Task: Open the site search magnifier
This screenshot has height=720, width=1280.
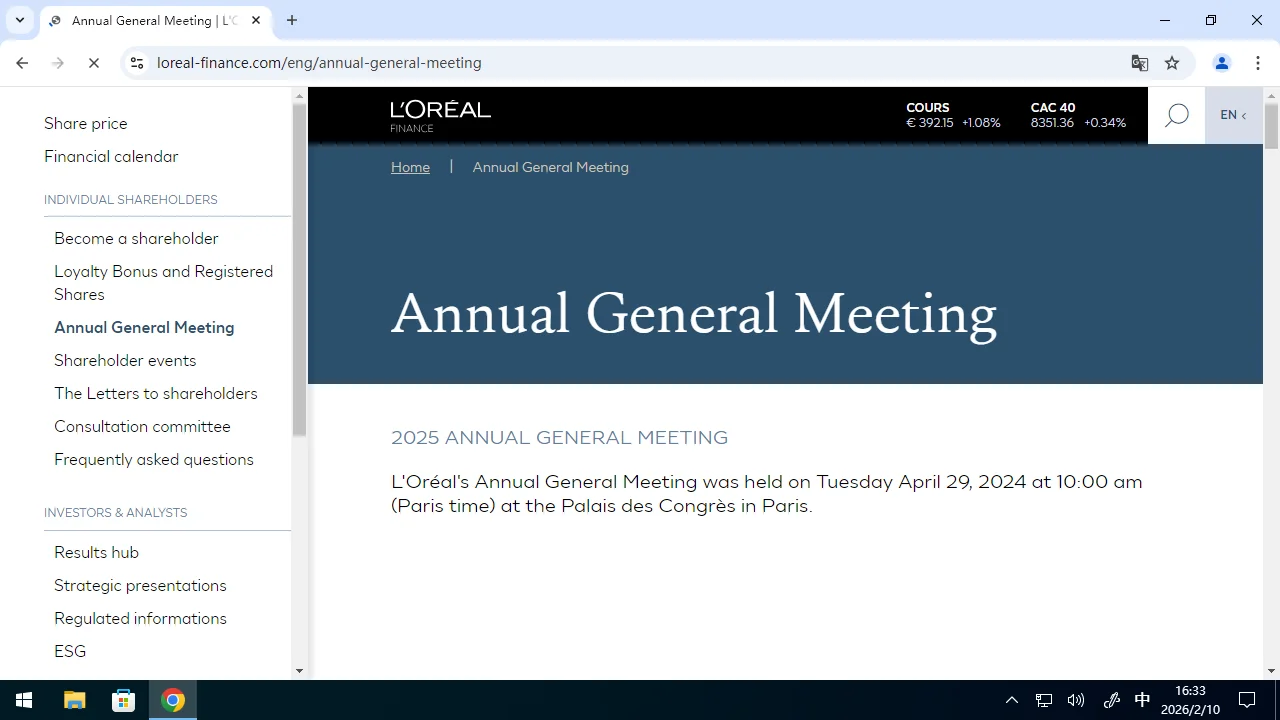Action: [x=1176, y=114]
